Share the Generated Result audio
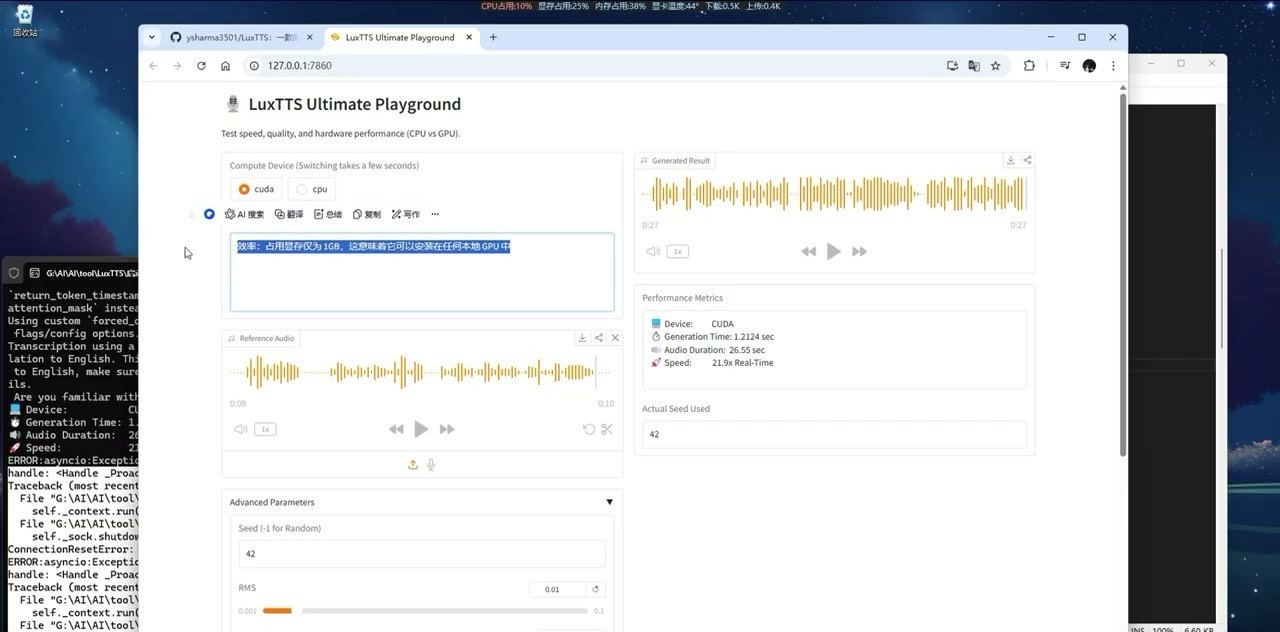The width and height of the screenshot is (1280, 632). coord(1027,160)
